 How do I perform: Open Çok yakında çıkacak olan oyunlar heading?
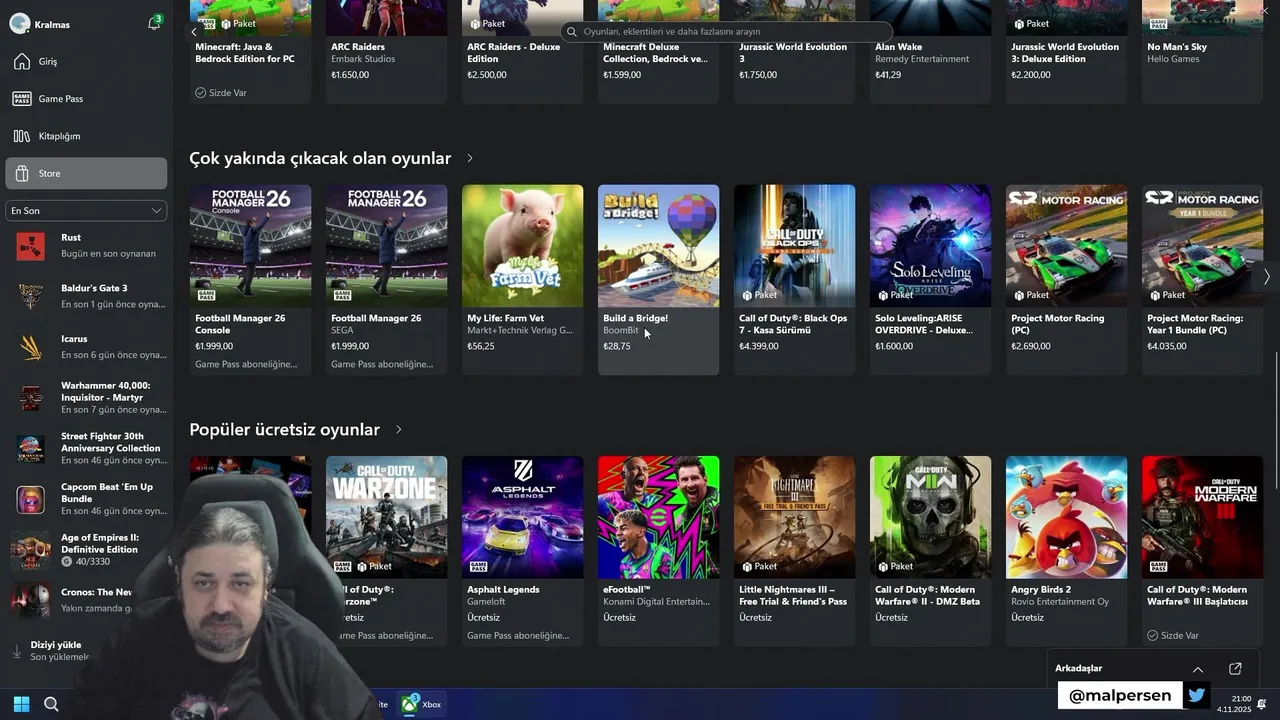[320, 158]
